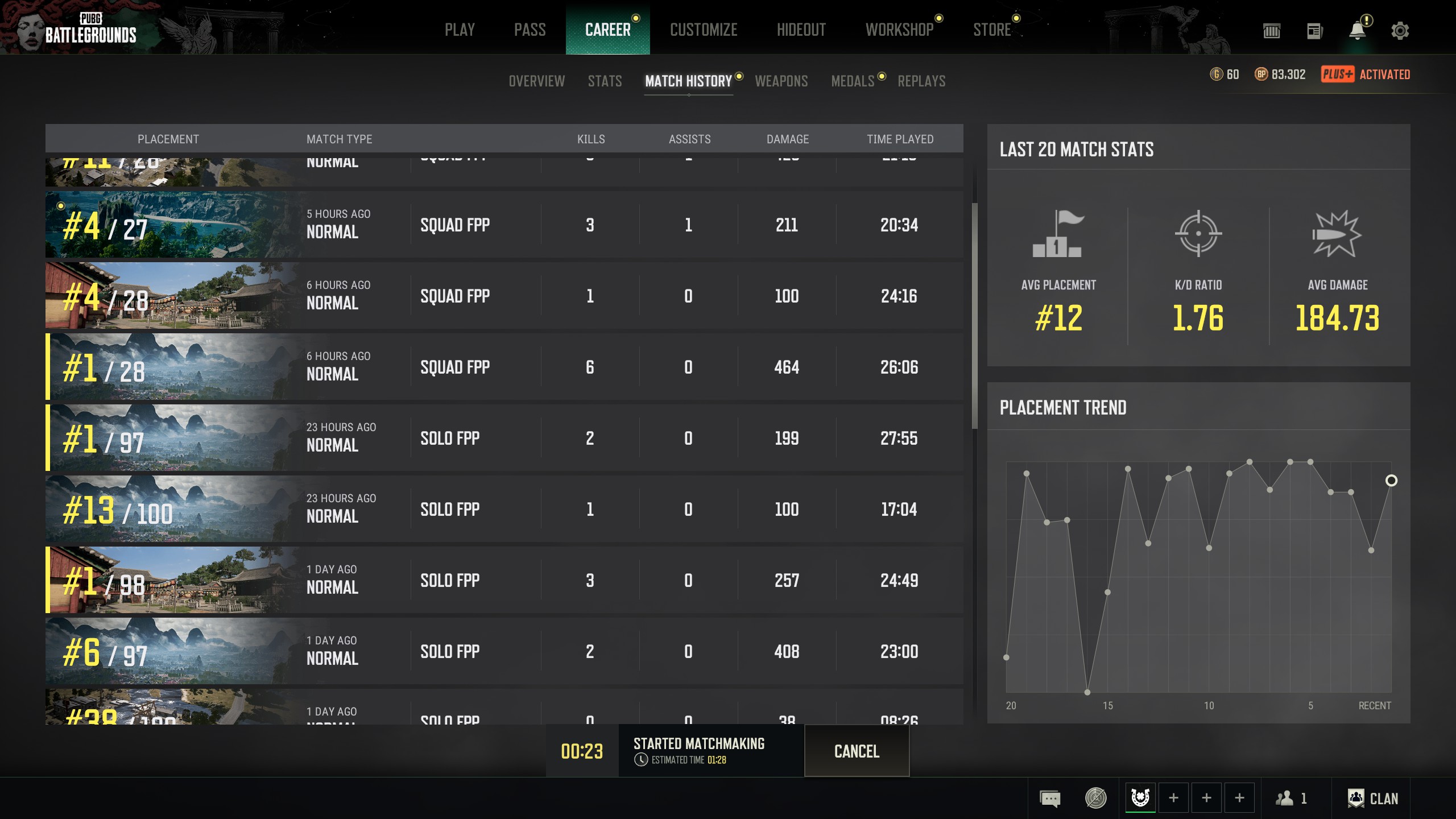The height and width of the screenshot is (819, 1456).
Task: Open the news page icon
Action: pos(1314,31)
